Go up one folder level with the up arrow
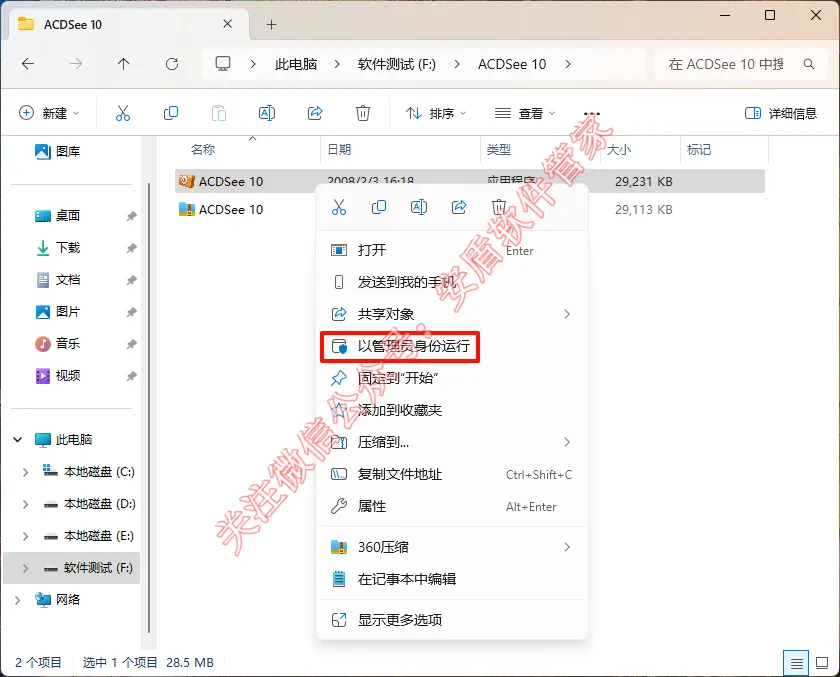Screen dimensions: 840x677 pyautogui.click(x=123, y=64)
